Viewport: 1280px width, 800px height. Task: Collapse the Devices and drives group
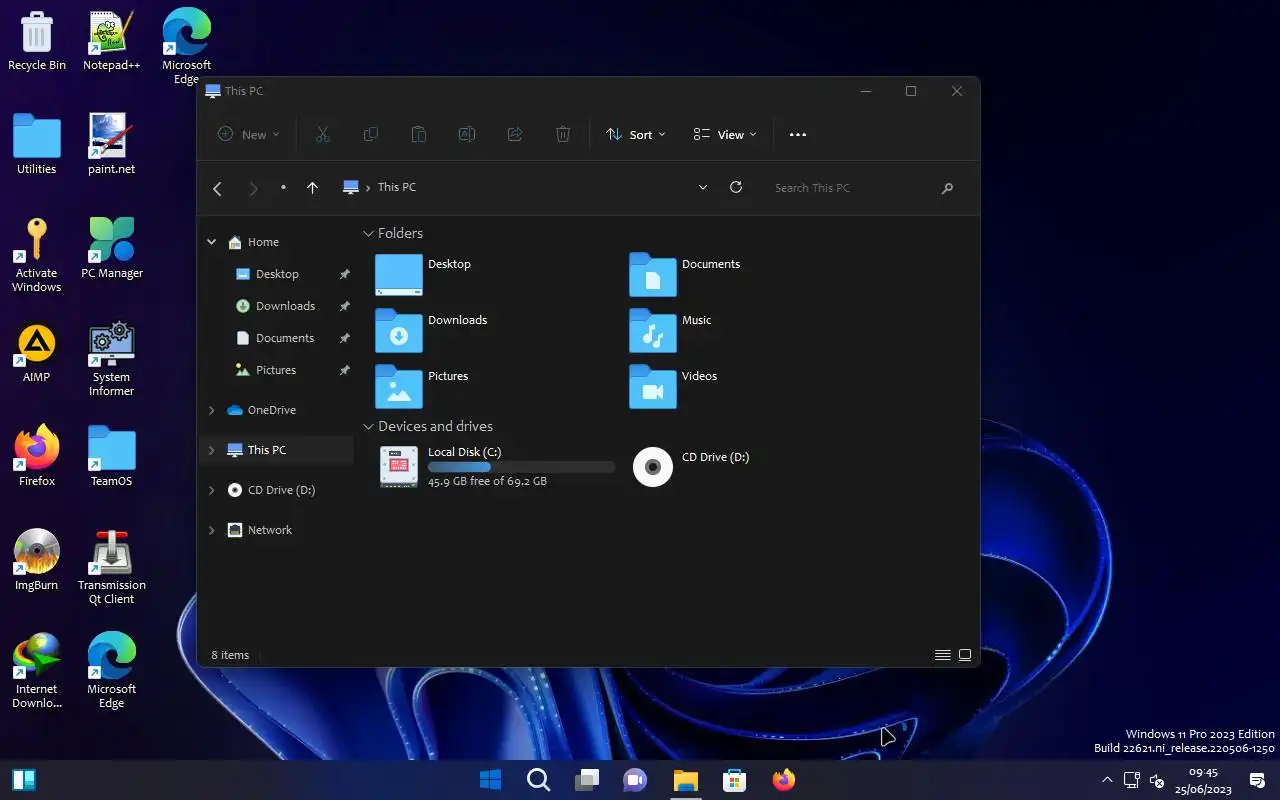368,426
